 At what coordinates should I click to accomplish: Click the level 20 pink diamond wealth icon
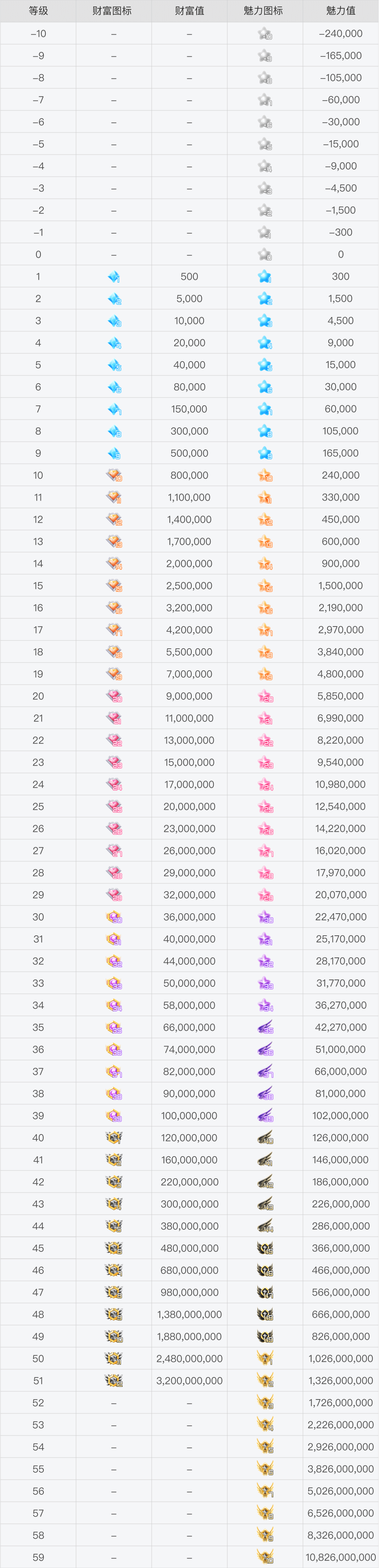click(114, 696)
